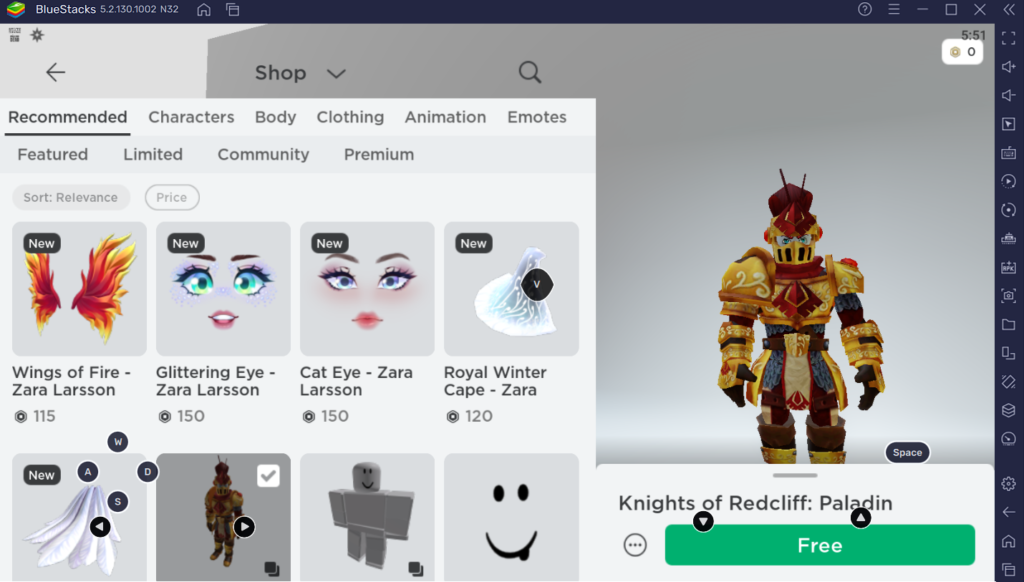Click the home icon in the title bar
The width and height of the screenshot is (1024, 582).
click(203, 9)
